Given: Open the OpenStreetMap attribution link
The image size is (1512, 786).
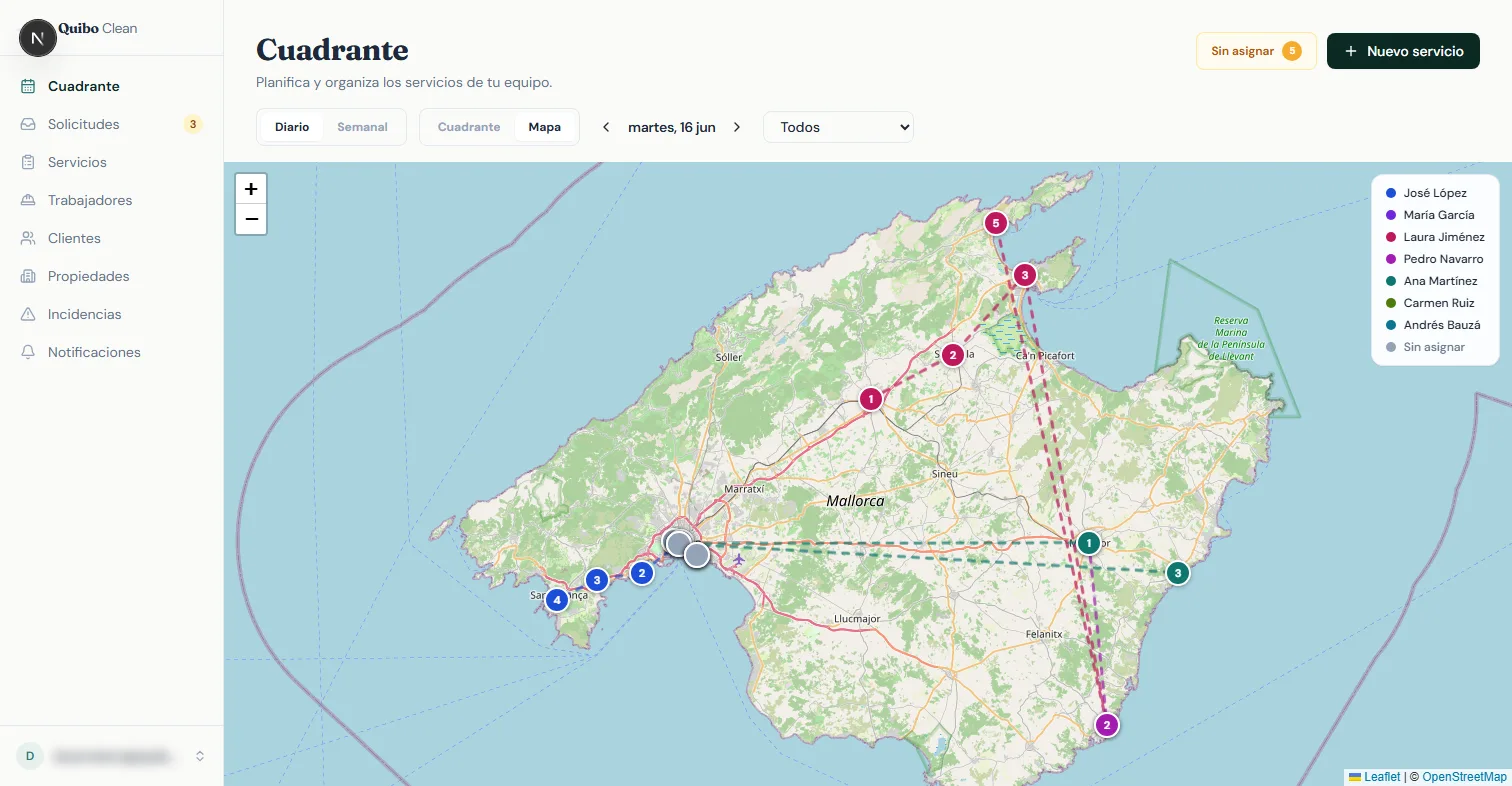Looking at the screenshot, I should click(x=1464, y=777).
